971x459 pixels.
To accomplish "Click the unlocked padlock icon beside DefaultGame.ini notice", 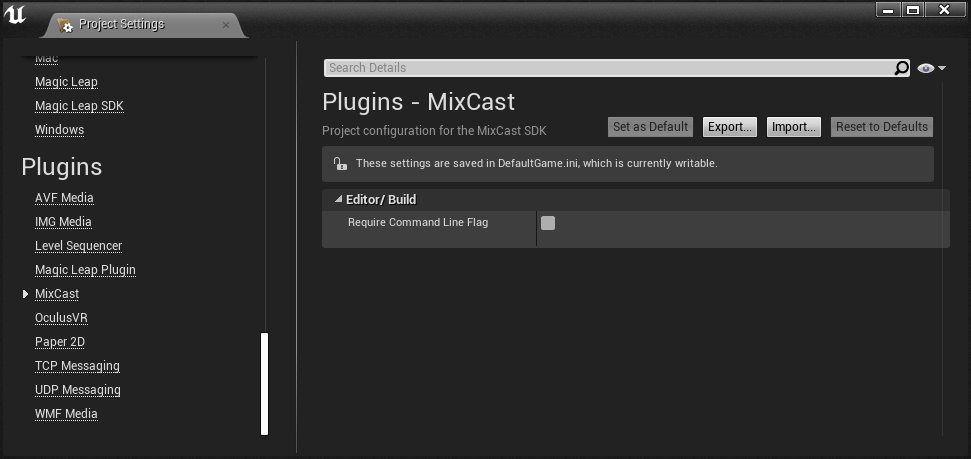I will [339, 164].
